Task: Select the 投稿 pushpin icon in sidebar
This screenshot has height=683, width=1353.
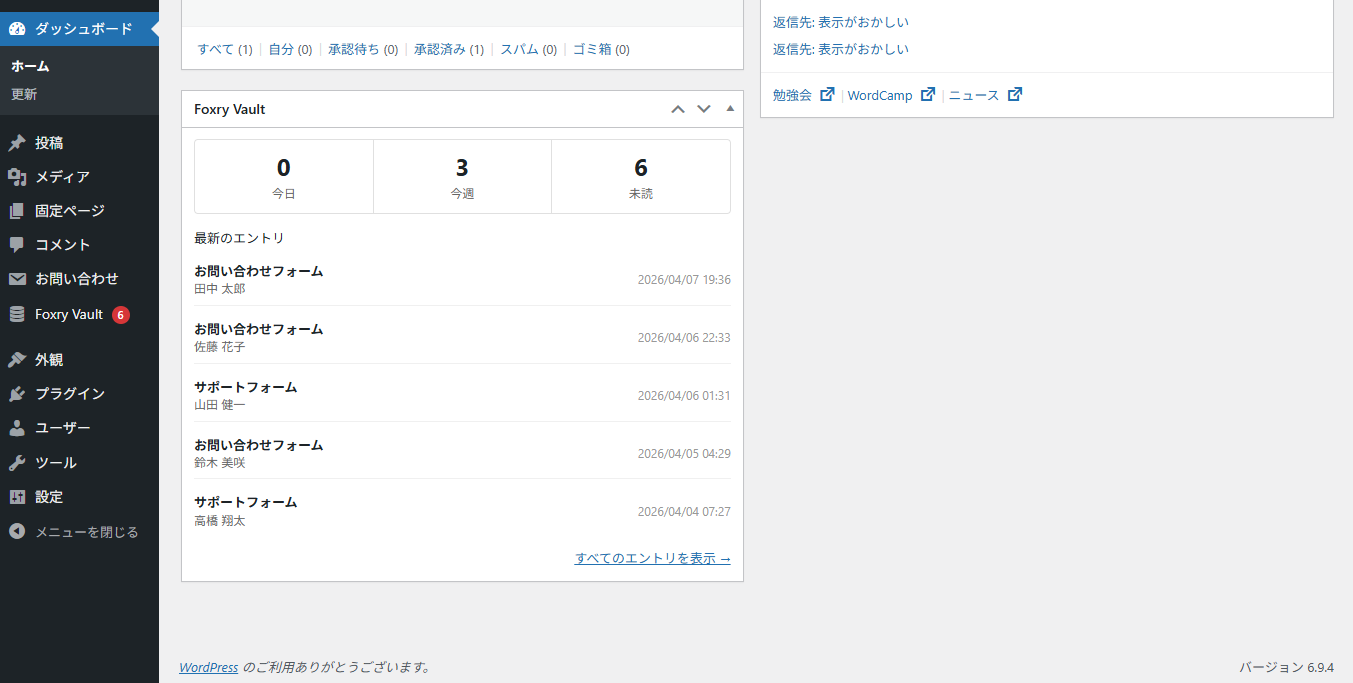Action: coord(16,142)
